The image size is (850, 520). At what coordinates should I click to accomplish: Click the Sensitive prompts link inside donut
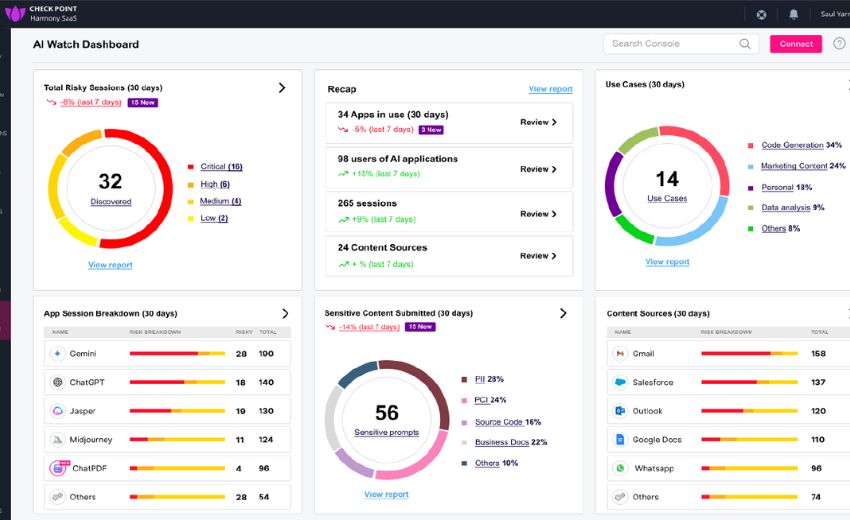[387, 432]
